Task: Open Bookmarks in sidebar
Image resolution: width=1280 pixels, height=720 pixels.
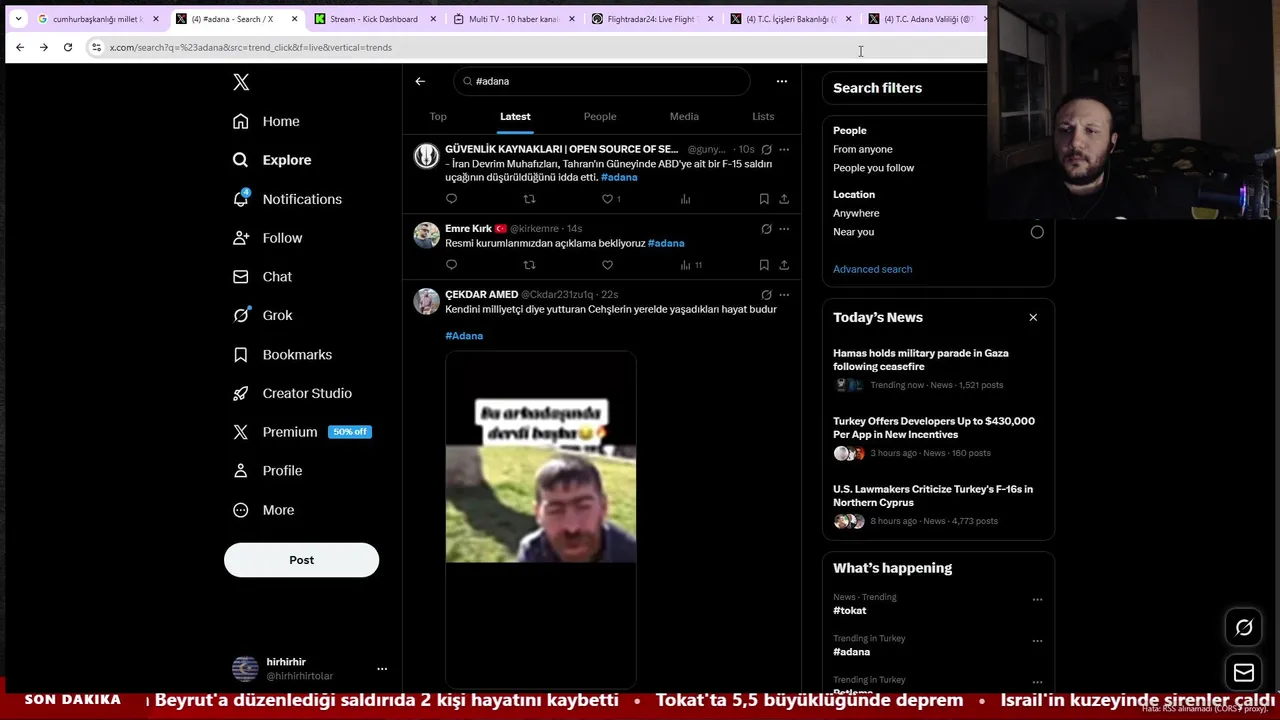Action: coord(282,355)
